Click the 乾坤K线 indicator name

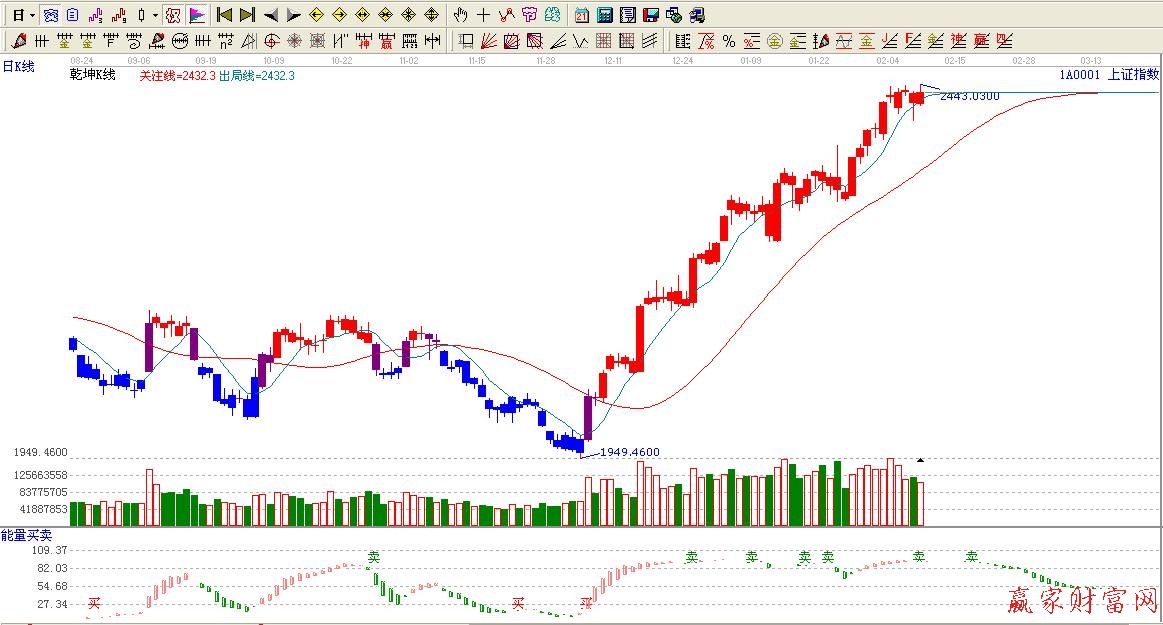click(x=92, y=75)
